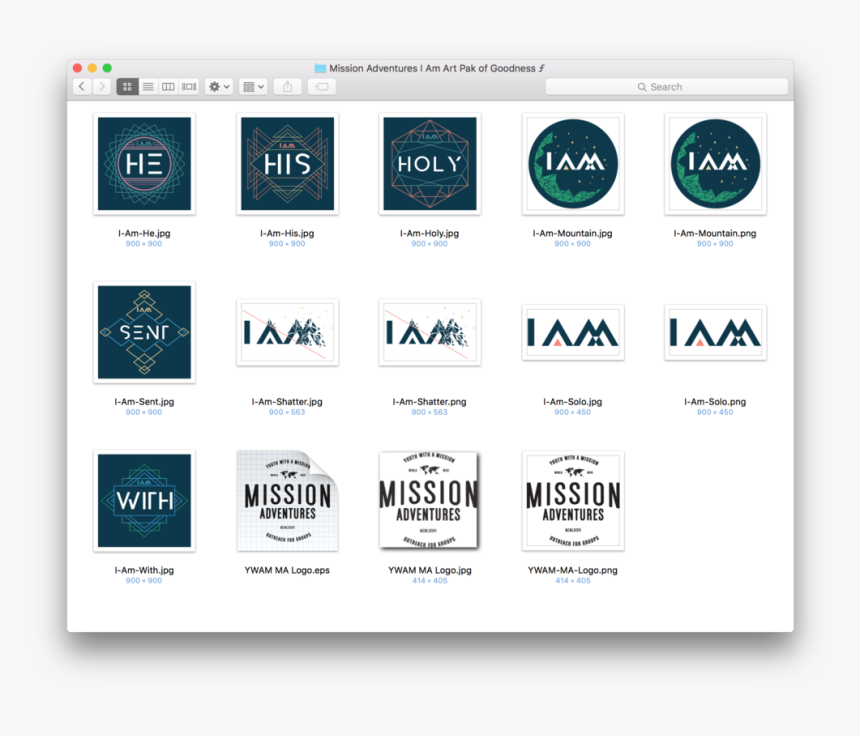Click the 900 × 450 size under I-Am-Solo.png

pos(715,412)
